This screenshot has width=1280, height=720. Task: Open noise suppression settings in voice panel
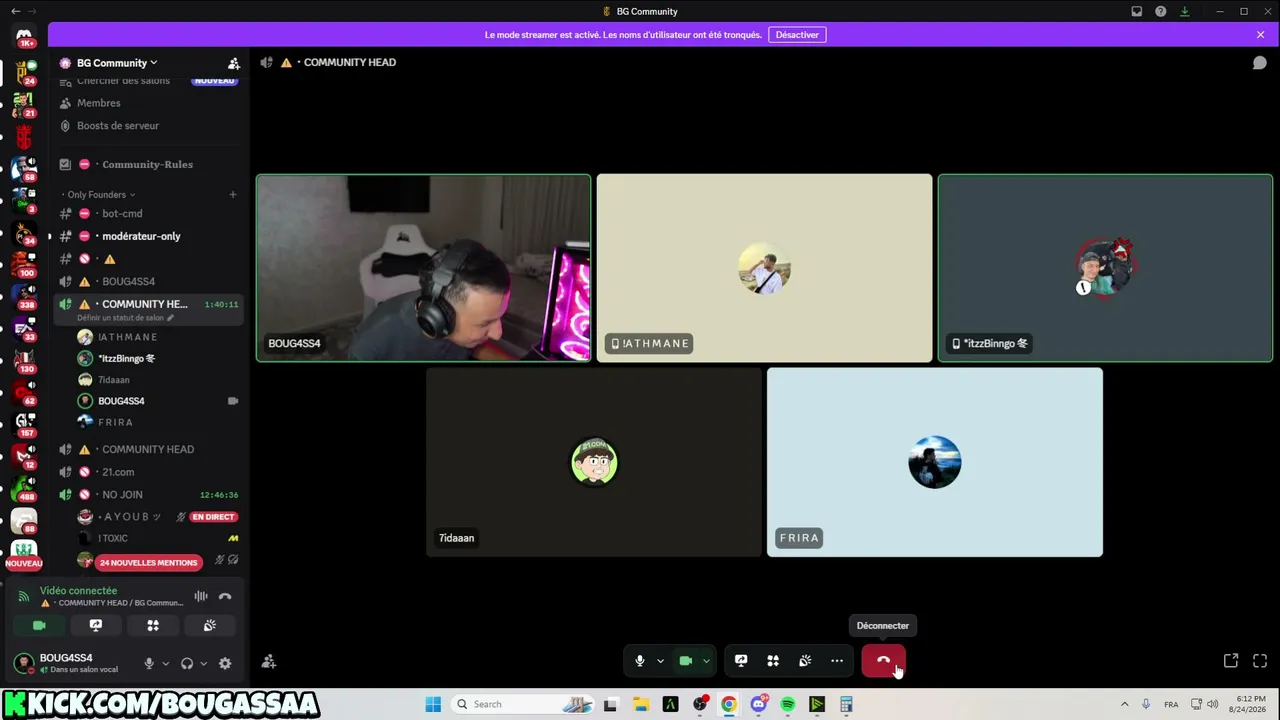(x=201, y=597)
